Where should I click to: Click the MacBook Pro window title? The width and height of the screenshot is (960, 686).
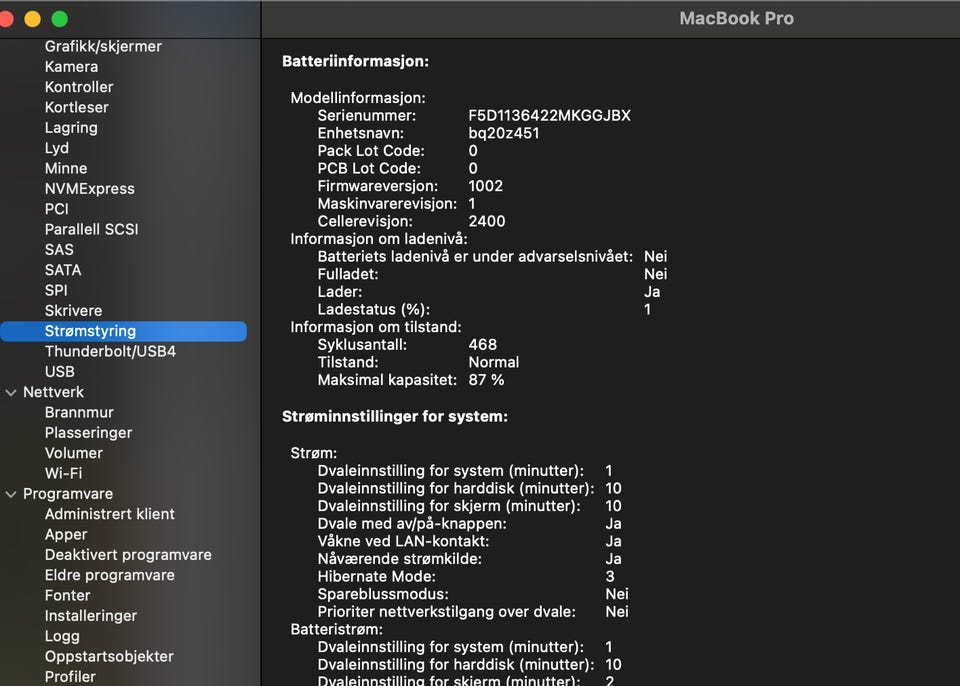tap(737, 18)
